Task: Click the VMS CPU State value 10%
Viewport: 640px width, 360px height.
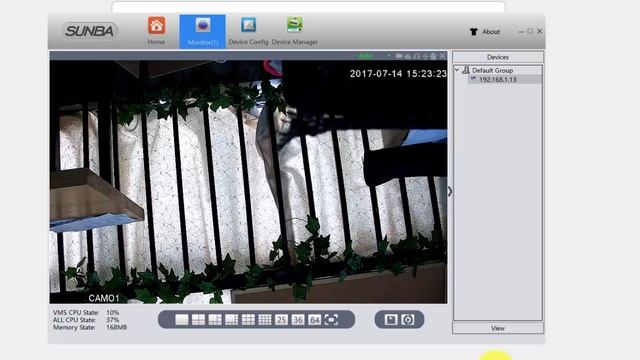Action: coord(112,312)
